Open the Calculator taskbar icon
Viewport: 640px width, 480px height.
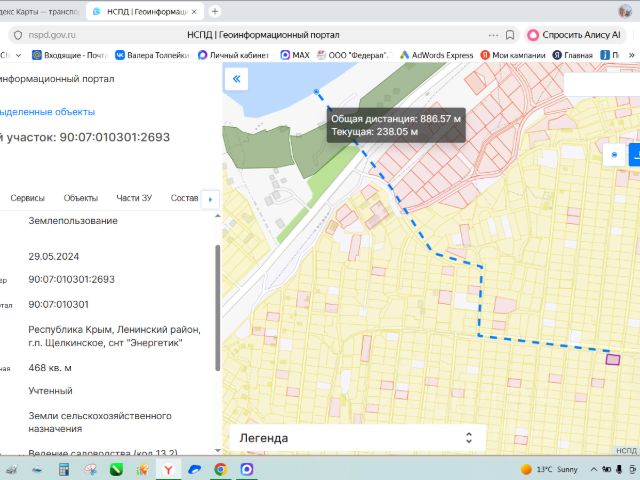point(64,469)
